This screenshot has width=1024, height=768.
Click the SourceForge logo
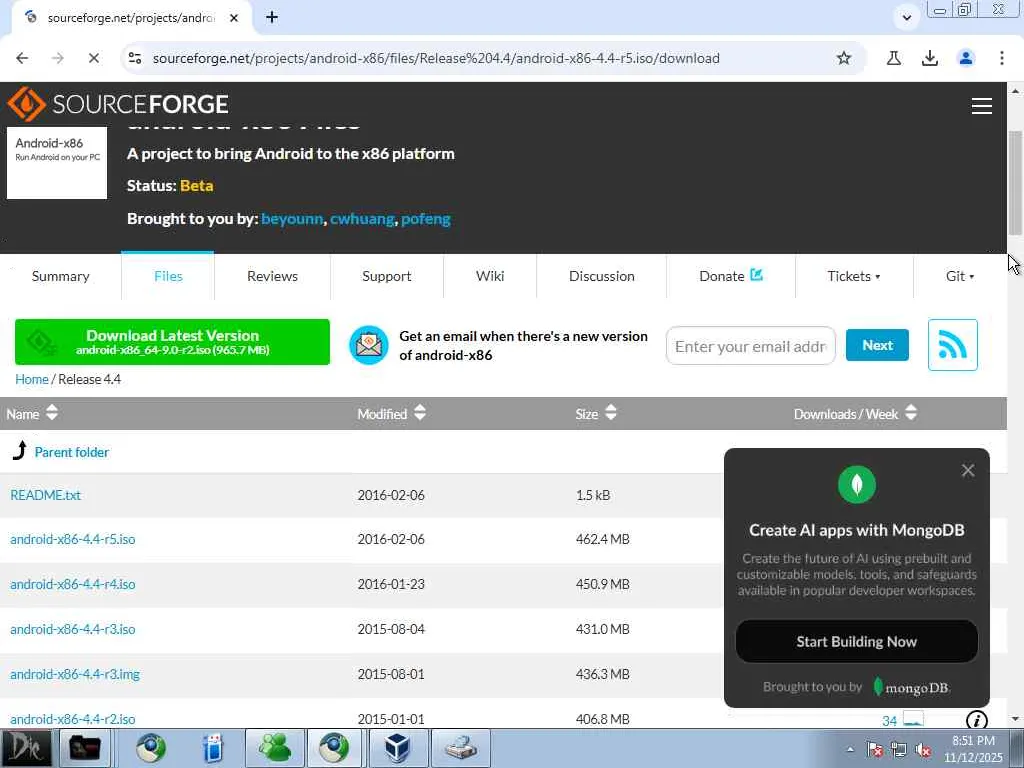click(x=118, y=104)
